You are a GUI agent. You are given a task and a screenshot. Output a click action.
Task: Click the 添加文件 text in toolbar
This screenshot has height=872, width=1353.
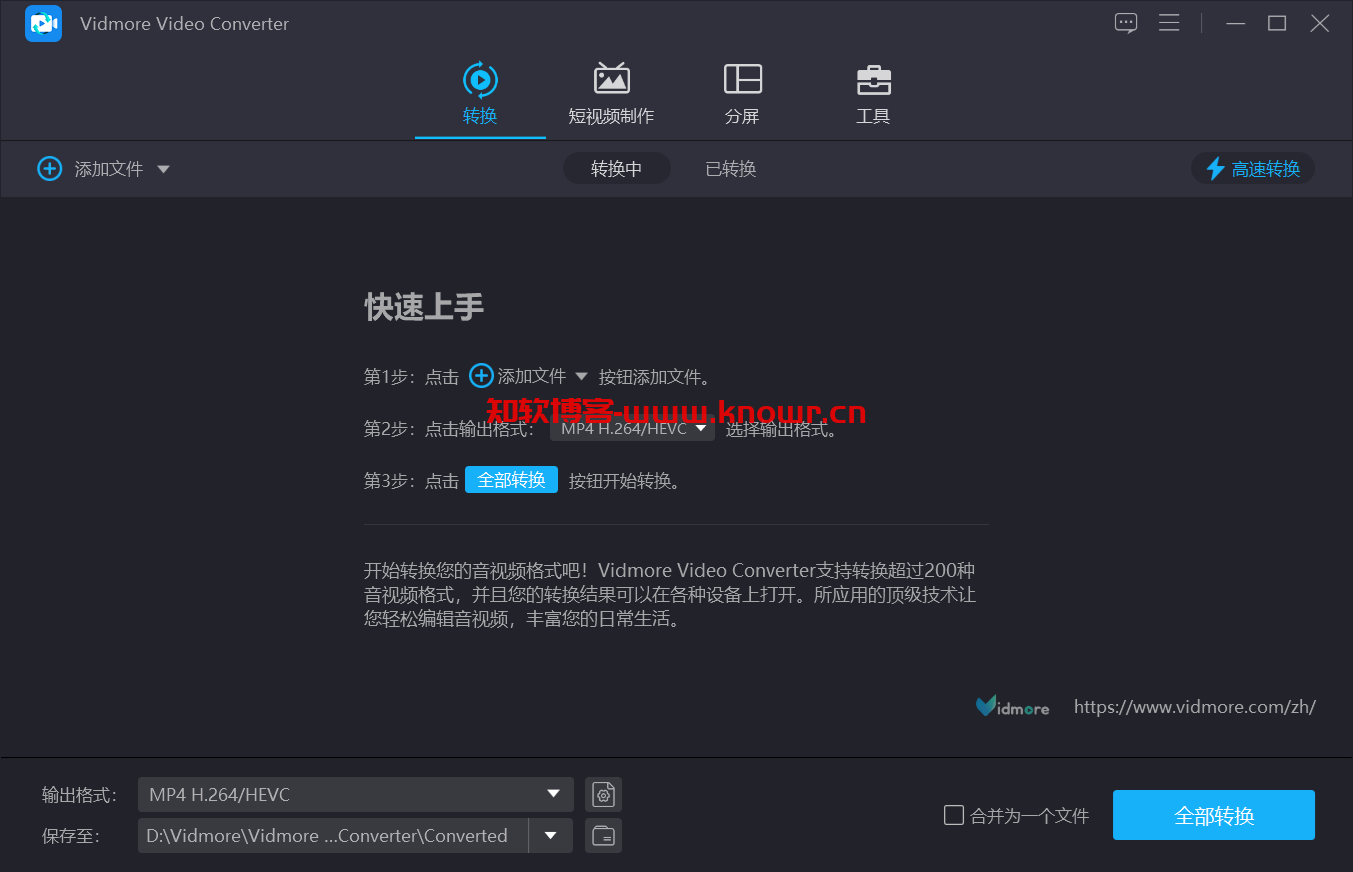pyautogui.click(x=109, y=169)
